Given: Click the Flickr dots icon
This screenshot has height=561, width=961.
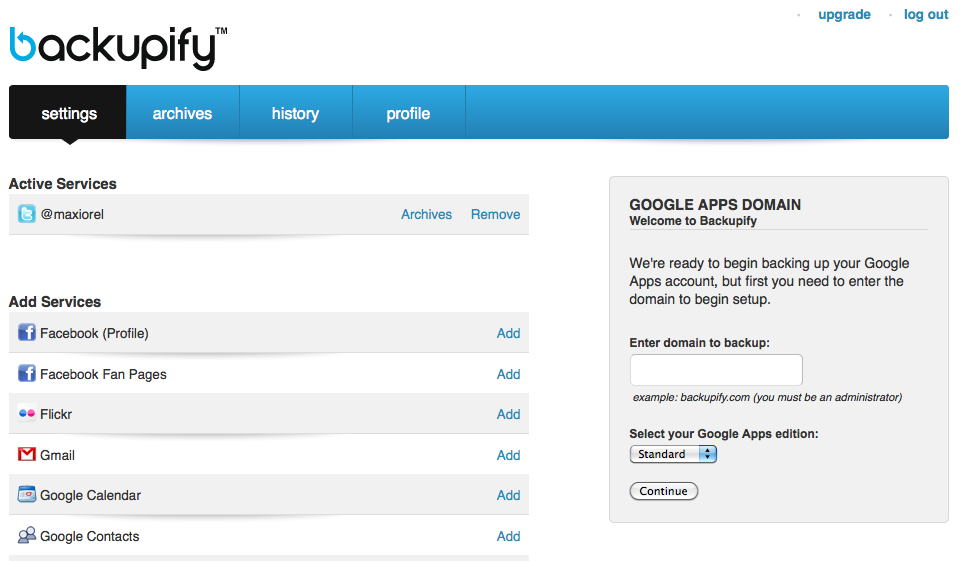Looking at the screenshot, I should pyautogui.click(x=26, y=413).
